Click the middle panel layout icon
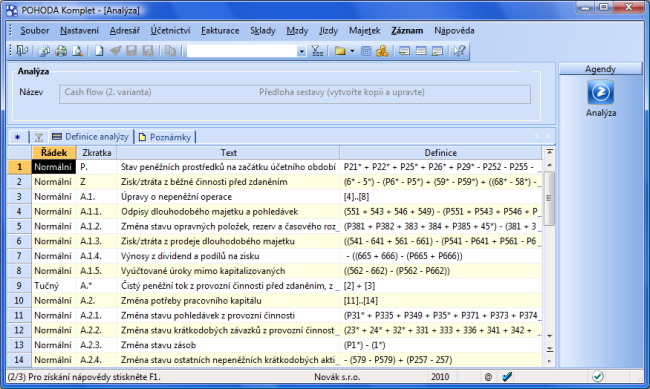 (421, 51)
